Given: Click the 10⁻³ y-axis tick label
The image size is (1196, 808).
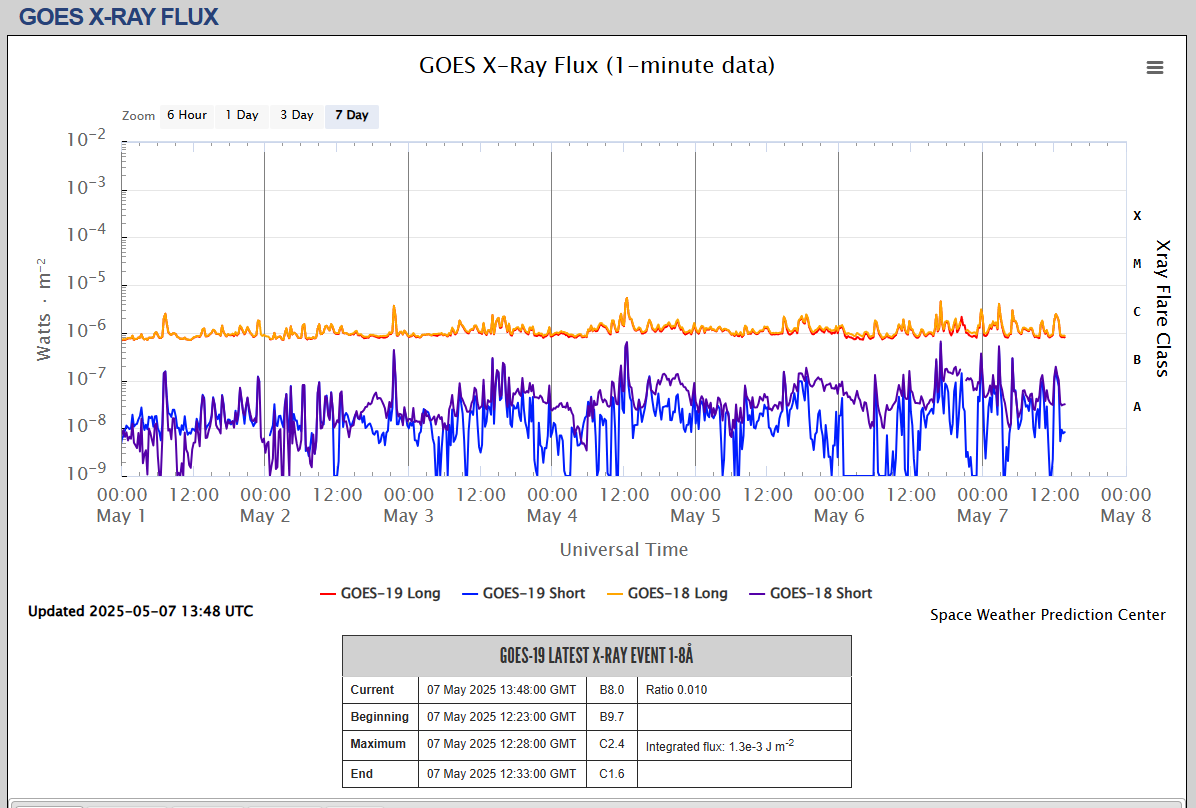Looking at the screenshot, I should point(86,187).
